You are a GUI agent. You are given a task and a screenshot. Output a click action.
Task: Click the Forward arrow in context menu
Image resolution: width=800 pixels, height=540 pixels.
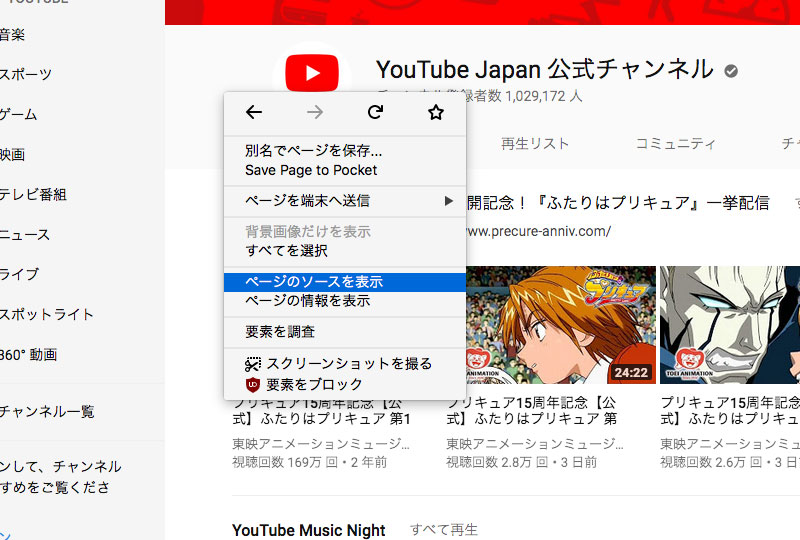click(x=315, y=112)
